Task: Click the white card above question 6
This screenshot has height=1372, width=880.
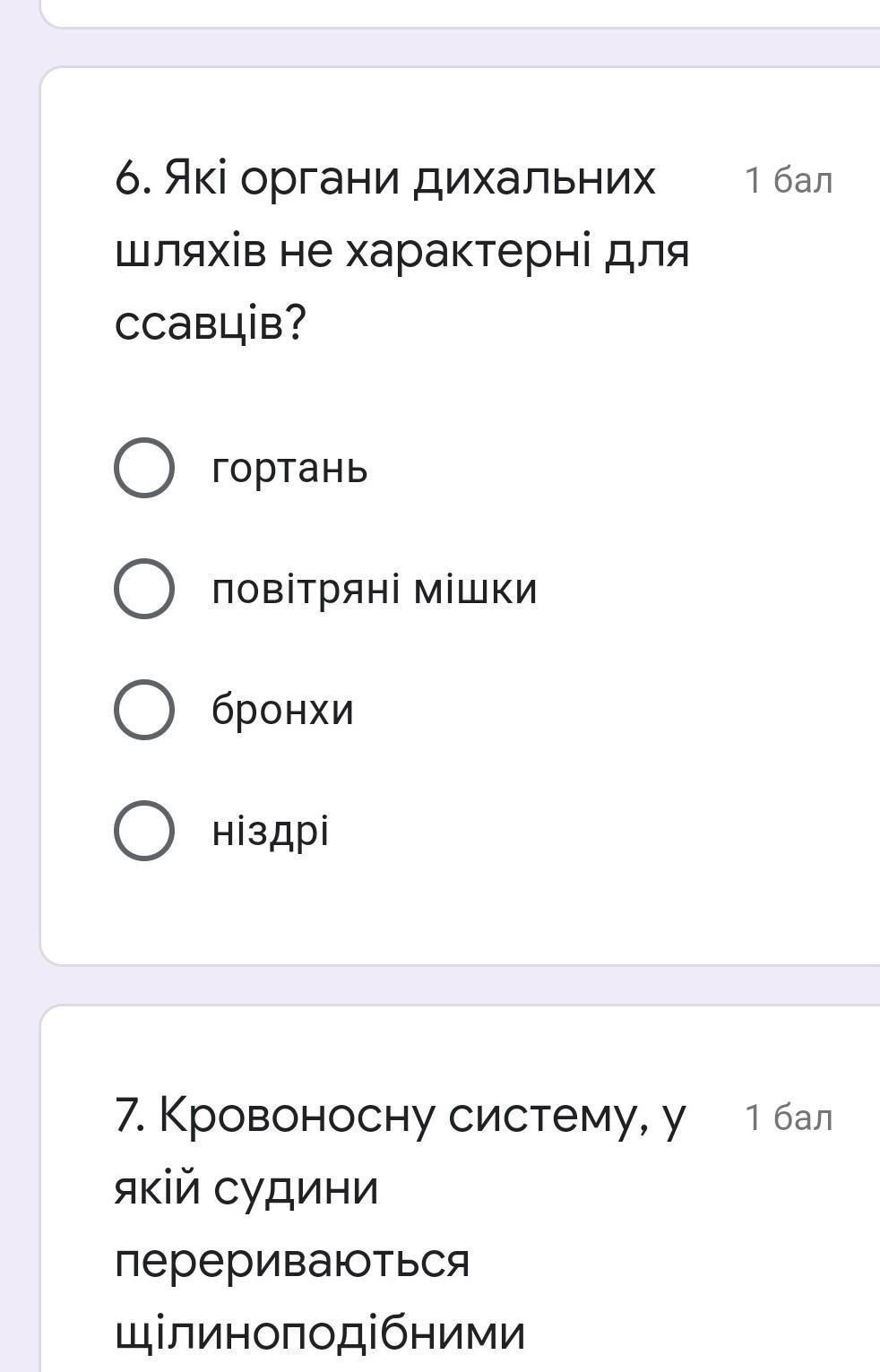Action: 448,13
